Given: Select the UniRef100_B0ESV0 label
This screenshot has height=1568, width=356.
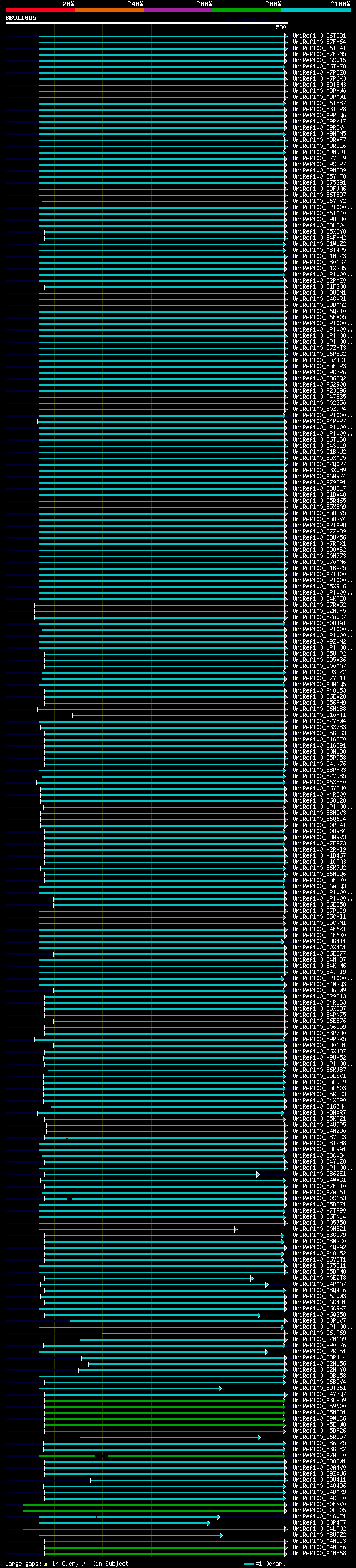Looking at the screenshot, I should [319, 1504].
